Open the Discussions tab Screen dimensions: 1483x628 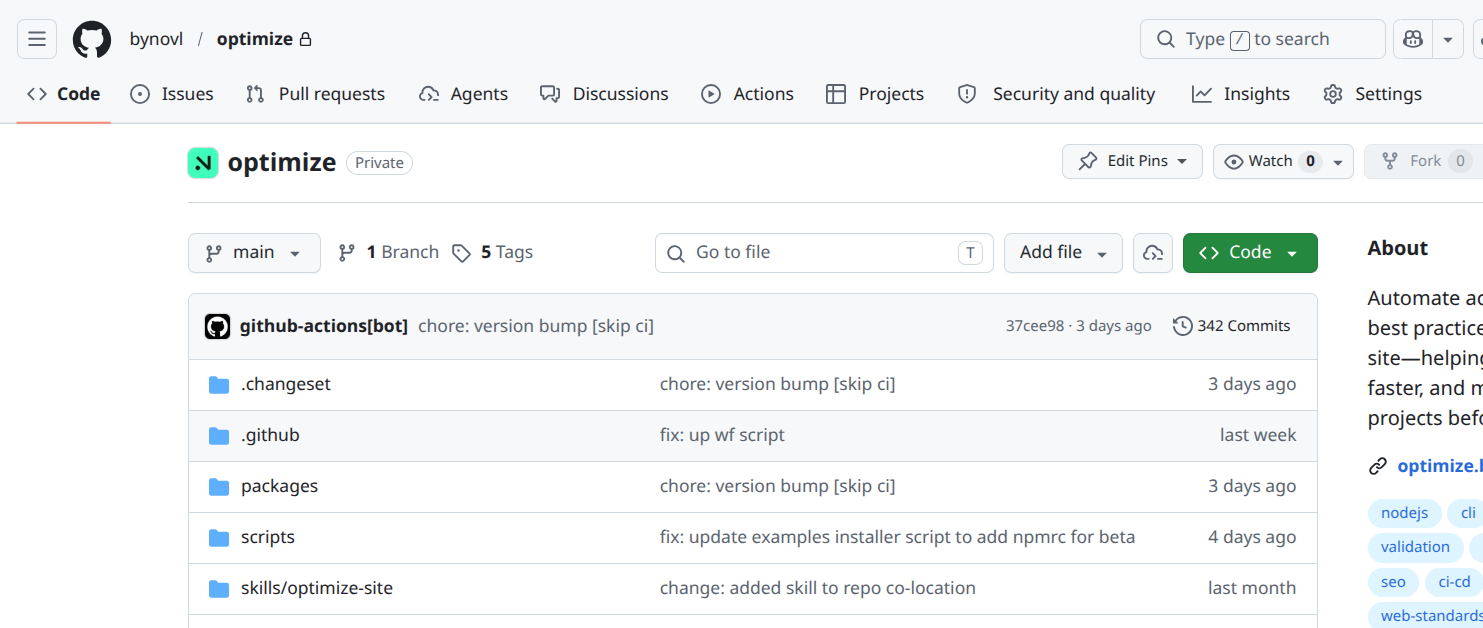coord(604,94)
